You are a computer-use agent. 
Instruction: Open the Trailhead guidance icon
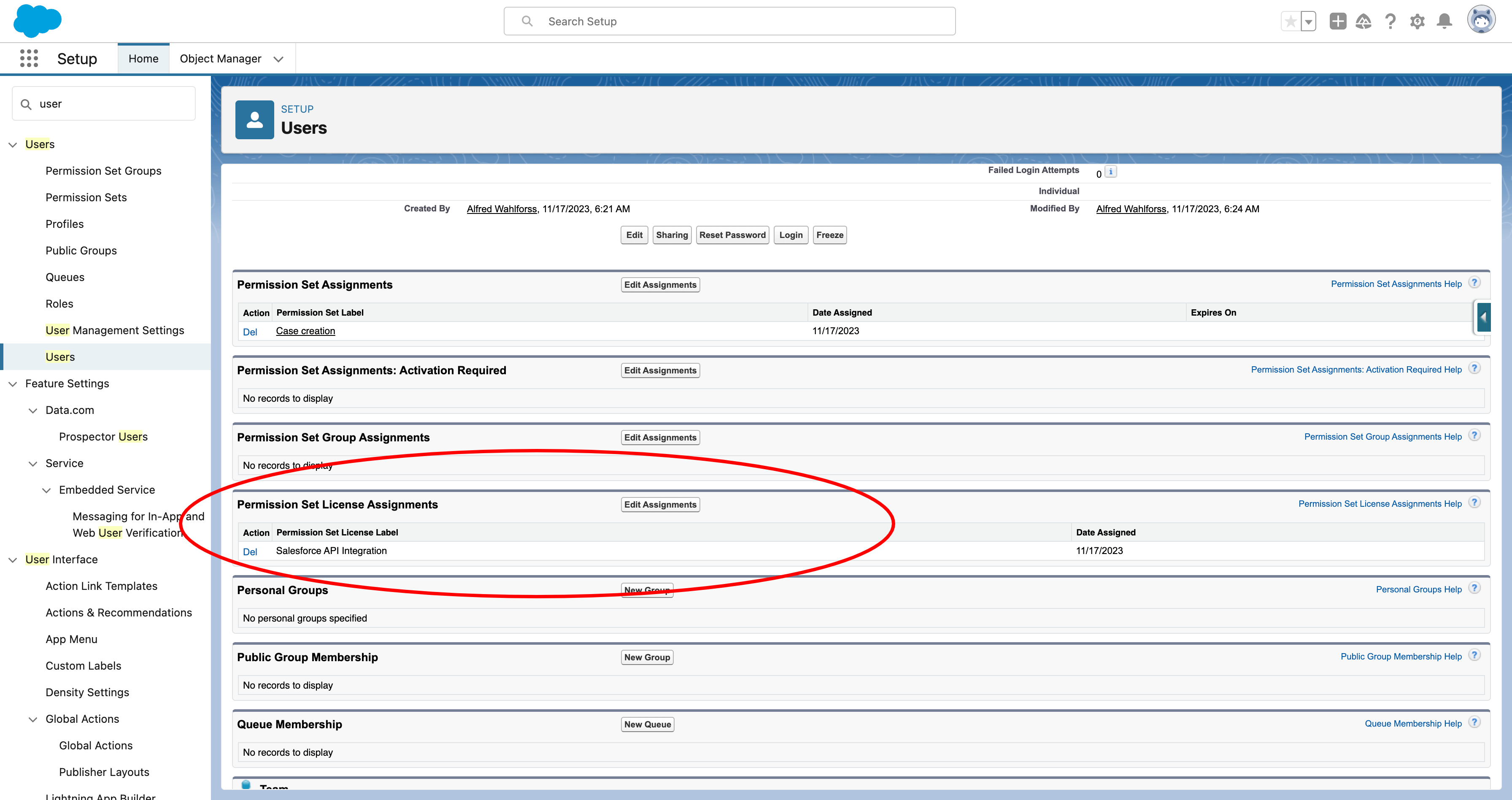coord(1363,22)
